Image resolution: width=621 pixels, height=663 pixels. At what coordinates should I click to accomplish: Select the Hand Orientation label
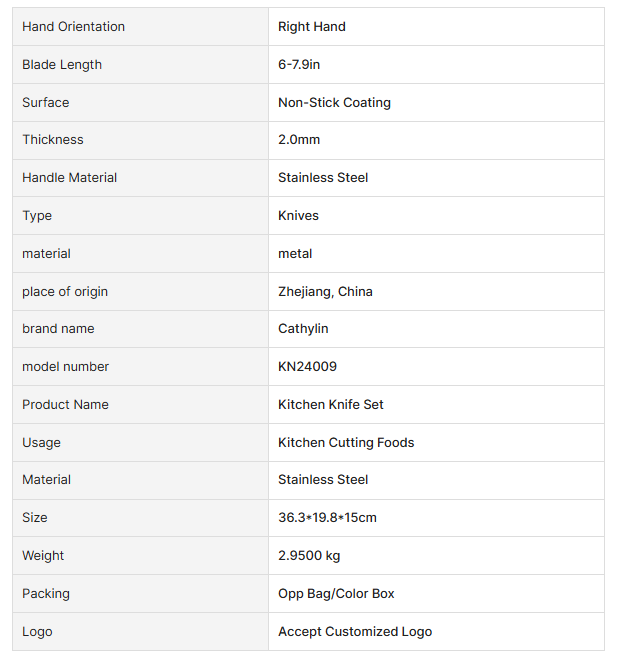tap(74, 27)
